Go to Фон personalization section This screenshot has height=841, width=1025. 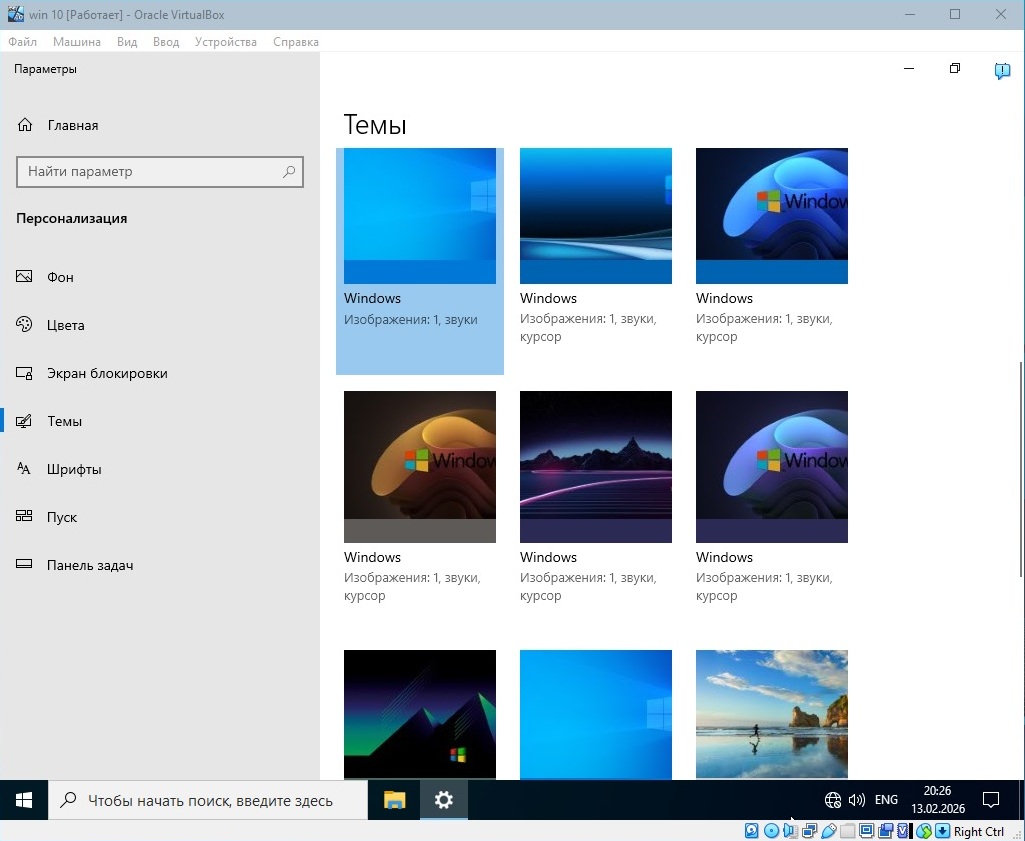coord(60,277)
